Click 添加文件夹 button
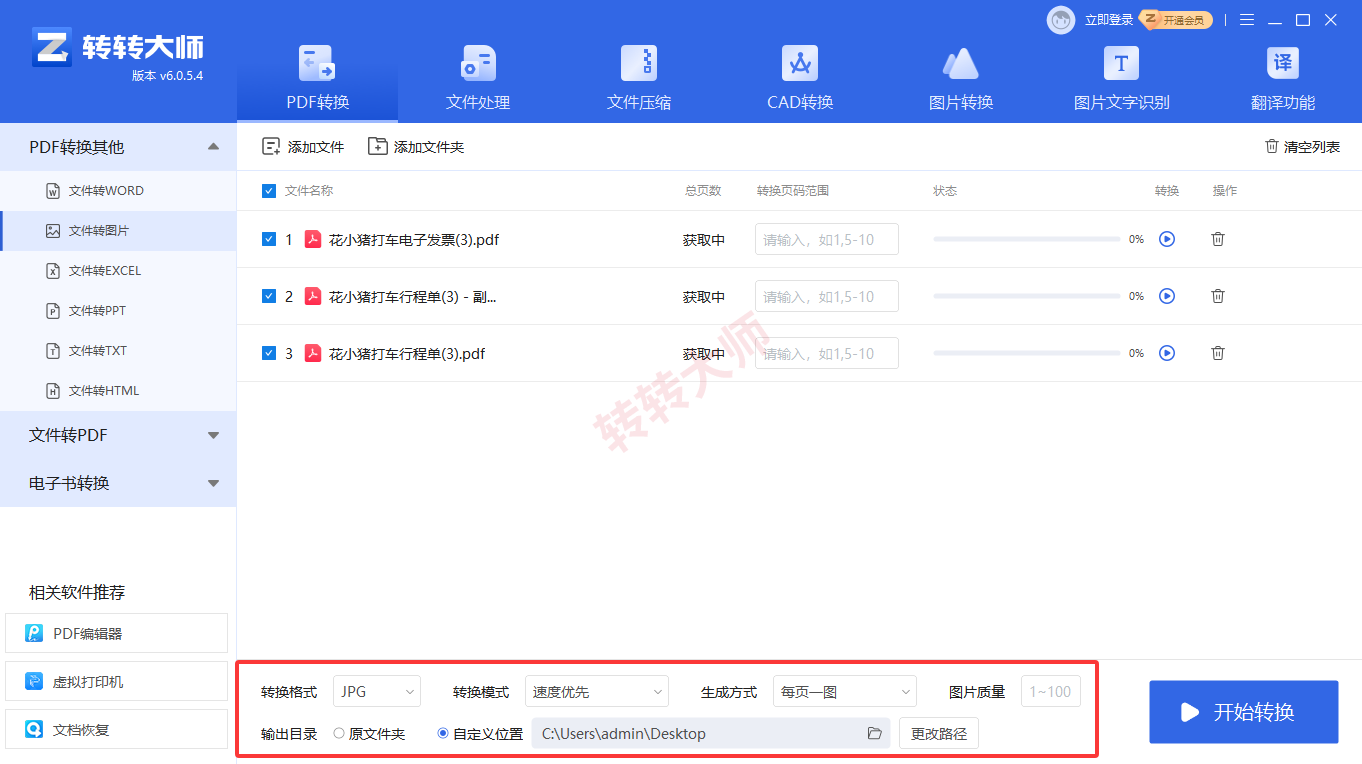1362x764 pixels. [416, 147]
